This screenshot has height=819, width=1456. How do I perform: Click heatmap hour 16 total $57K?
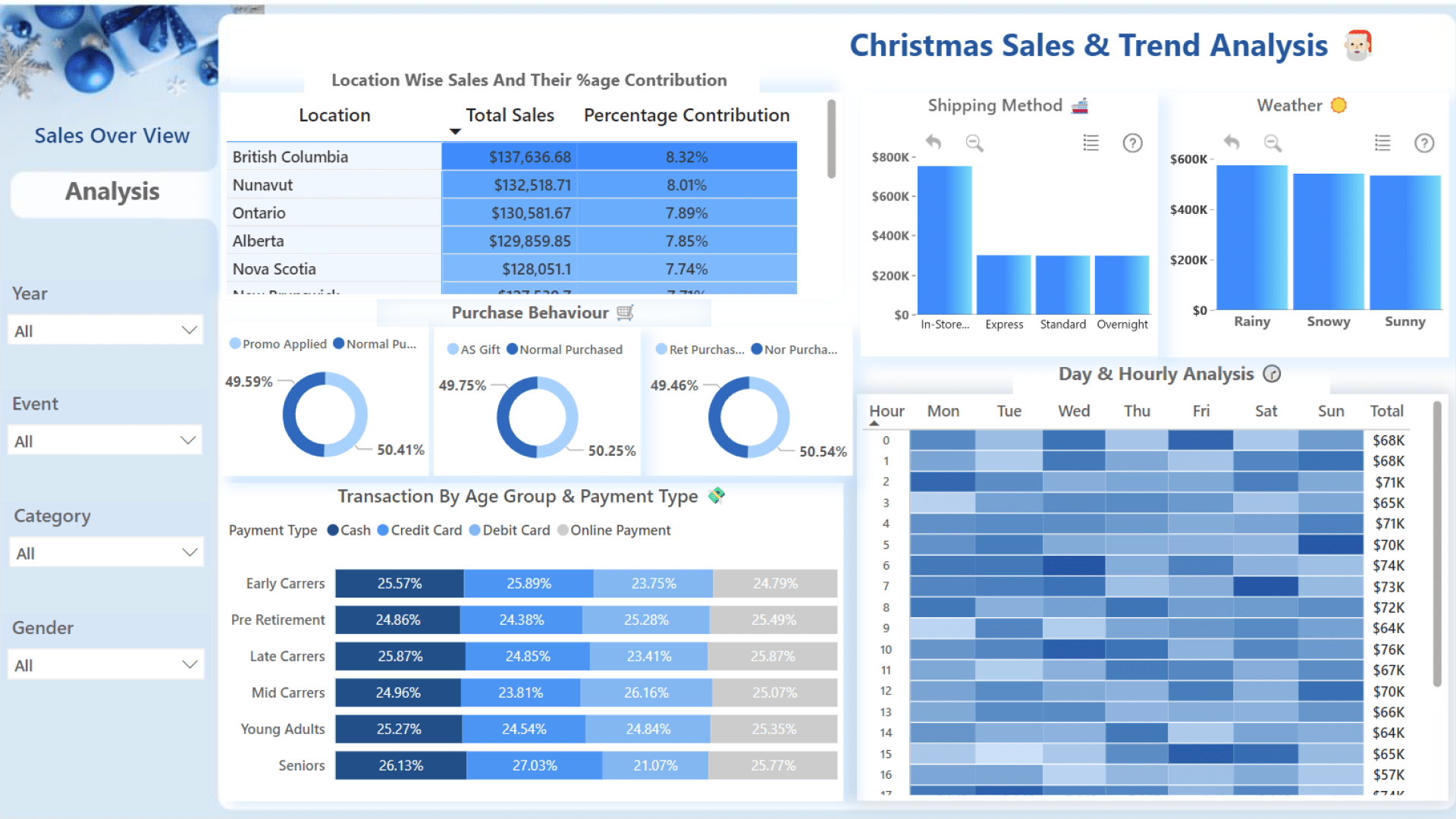1389,774
